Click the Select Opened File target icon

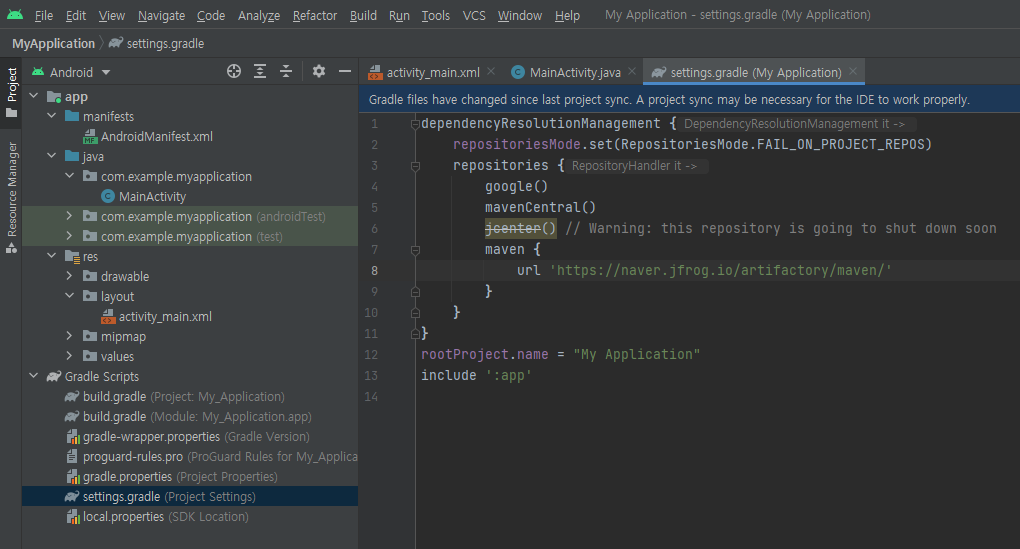(234, 72)
